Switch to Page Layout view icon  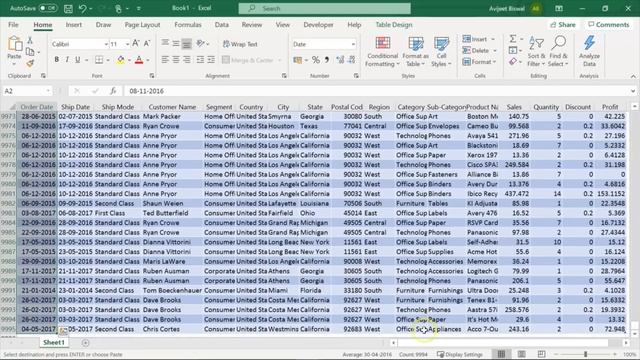521,354
